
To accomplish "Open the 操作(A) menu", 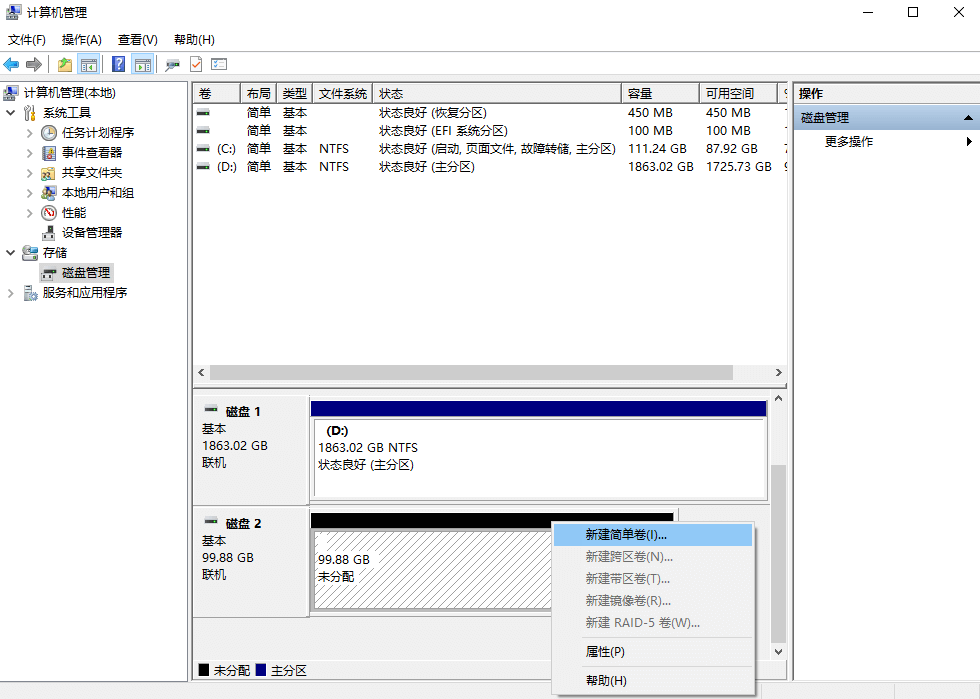I will click(80, 39).
